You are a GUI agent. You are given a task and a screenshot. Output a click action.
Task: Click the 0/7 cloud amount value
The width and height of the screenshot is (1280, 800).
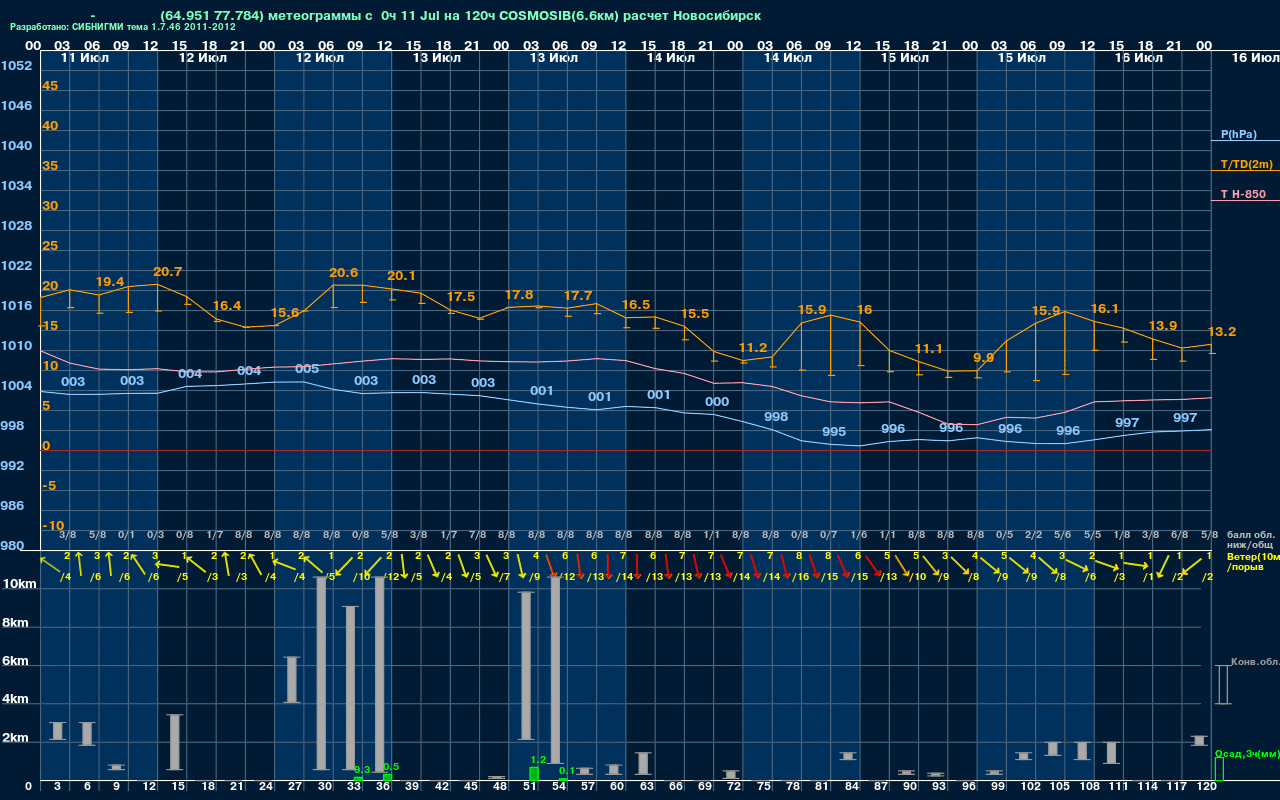(829, 535)
